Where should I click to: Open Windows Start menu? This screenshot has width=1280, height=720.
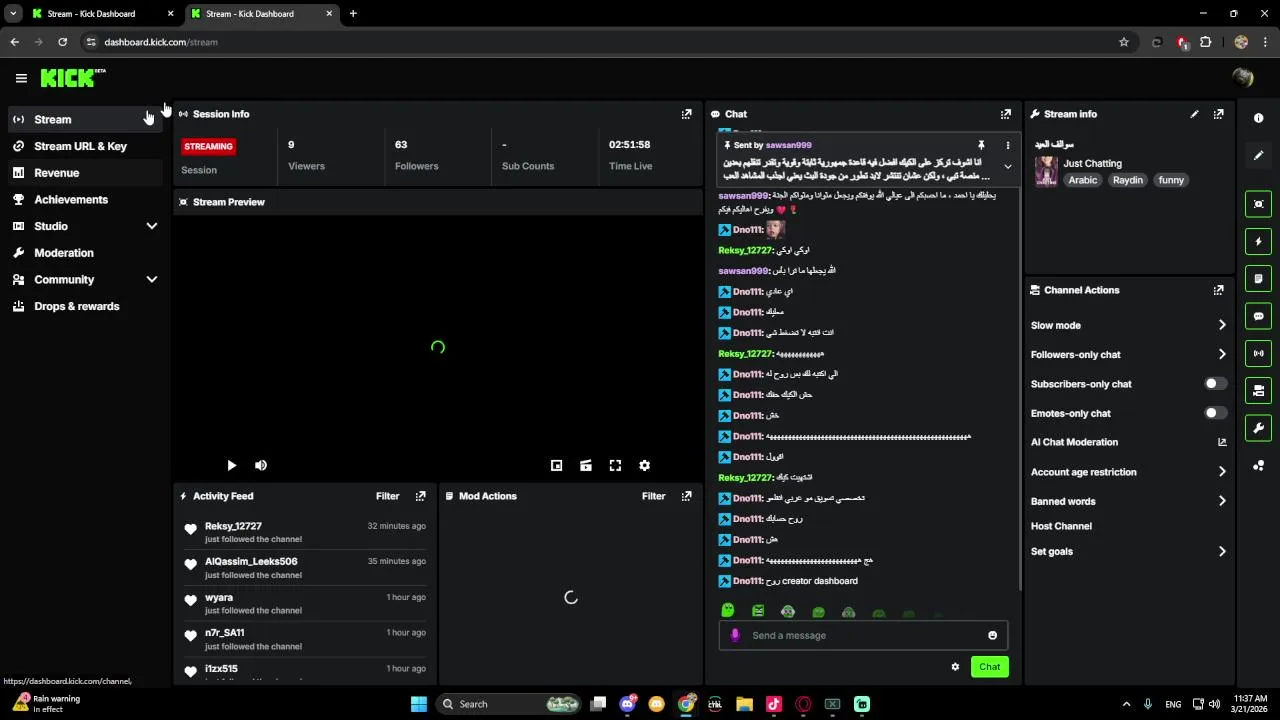click(419, 704)
